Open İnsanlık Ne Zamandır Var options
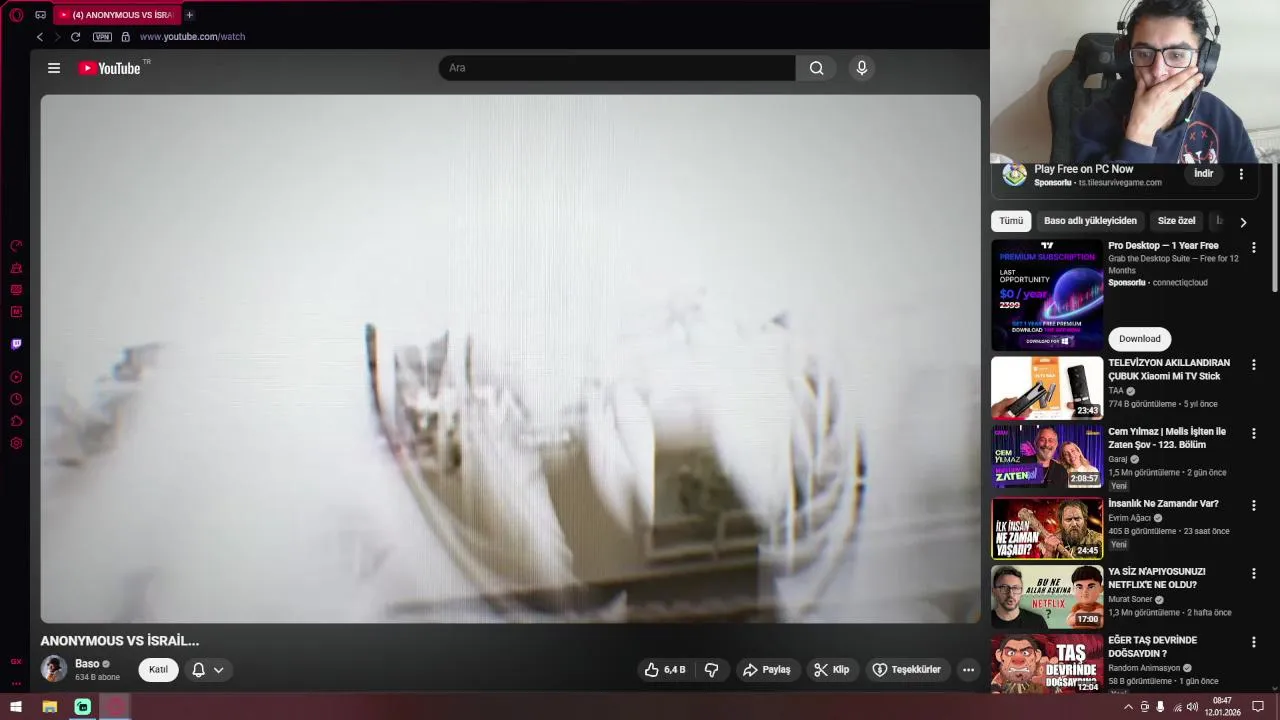1280x720 pixels. point(1253,506)
